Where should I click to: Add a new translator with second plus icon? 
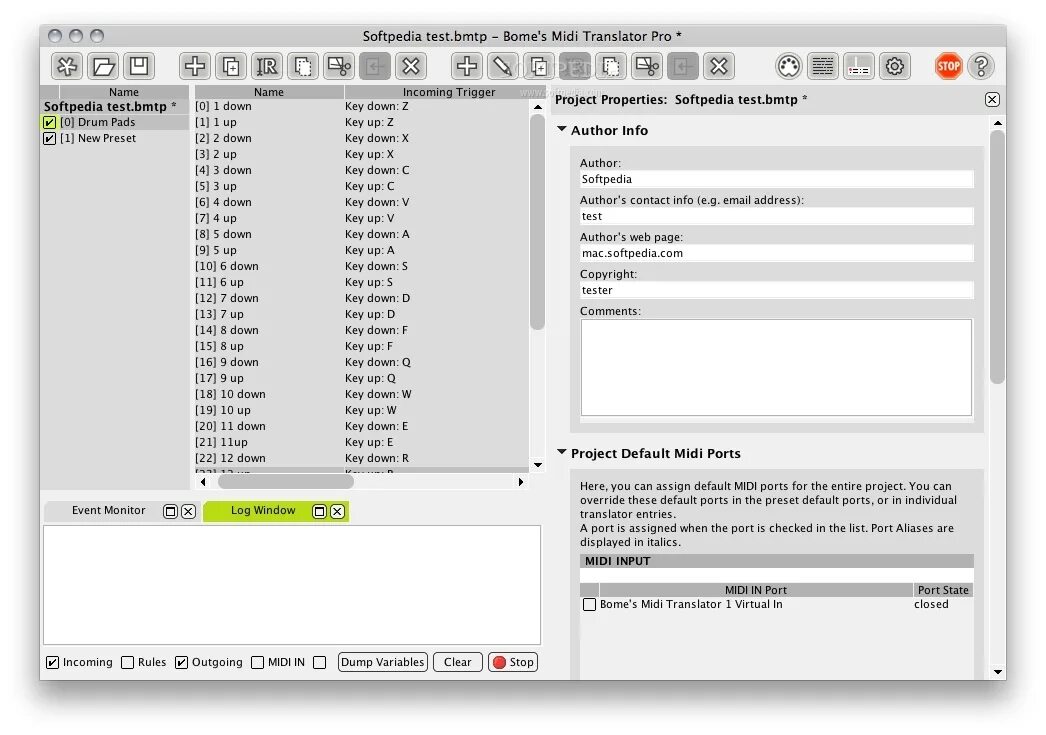pyautogui.click(x=466, y=66)
